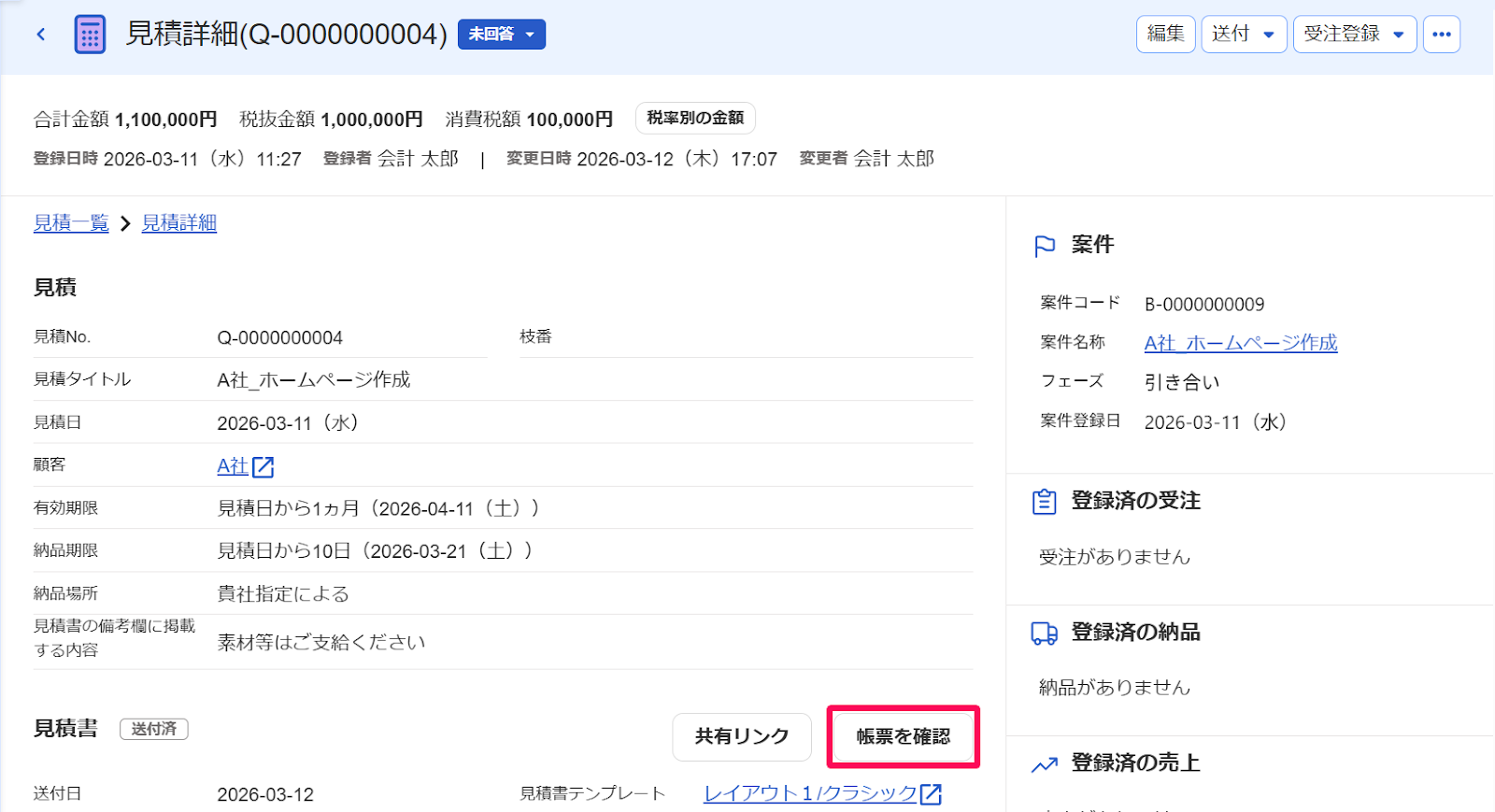The height and width of the screenshot is (812, 1495).
Task: Click the 送付日 value 2026-03-12
Action: pos(265,794)
